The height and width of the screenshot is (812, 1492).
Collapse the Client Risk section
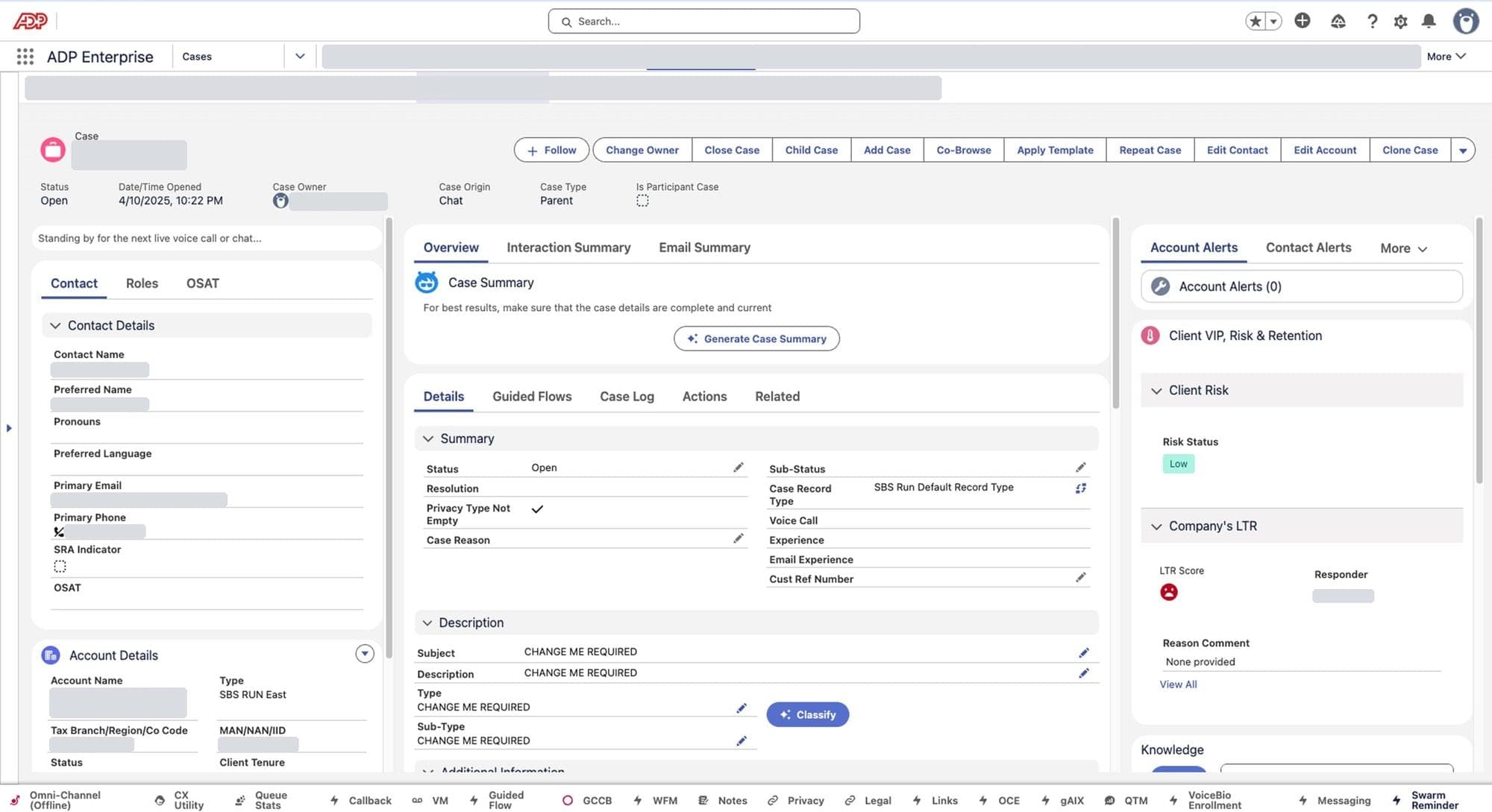pyautogui.click(x=1156, y=391)
